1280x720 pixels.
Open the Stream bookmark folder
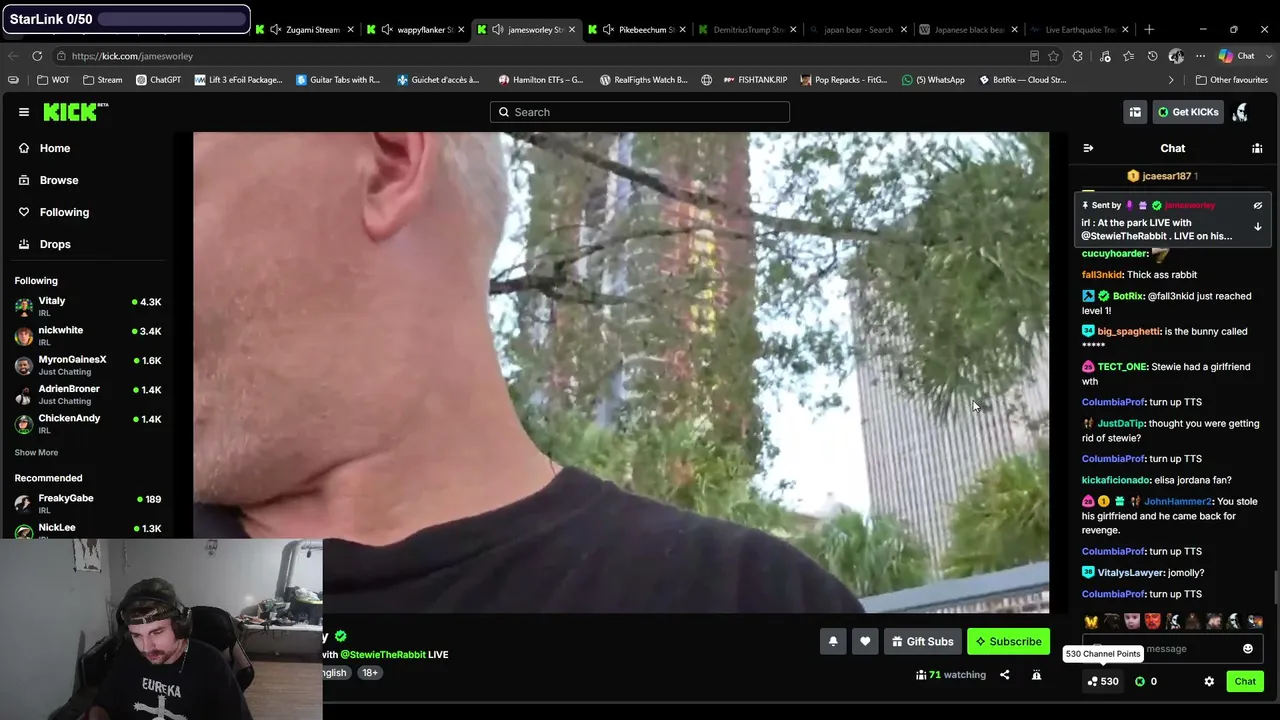coord(103,80)
